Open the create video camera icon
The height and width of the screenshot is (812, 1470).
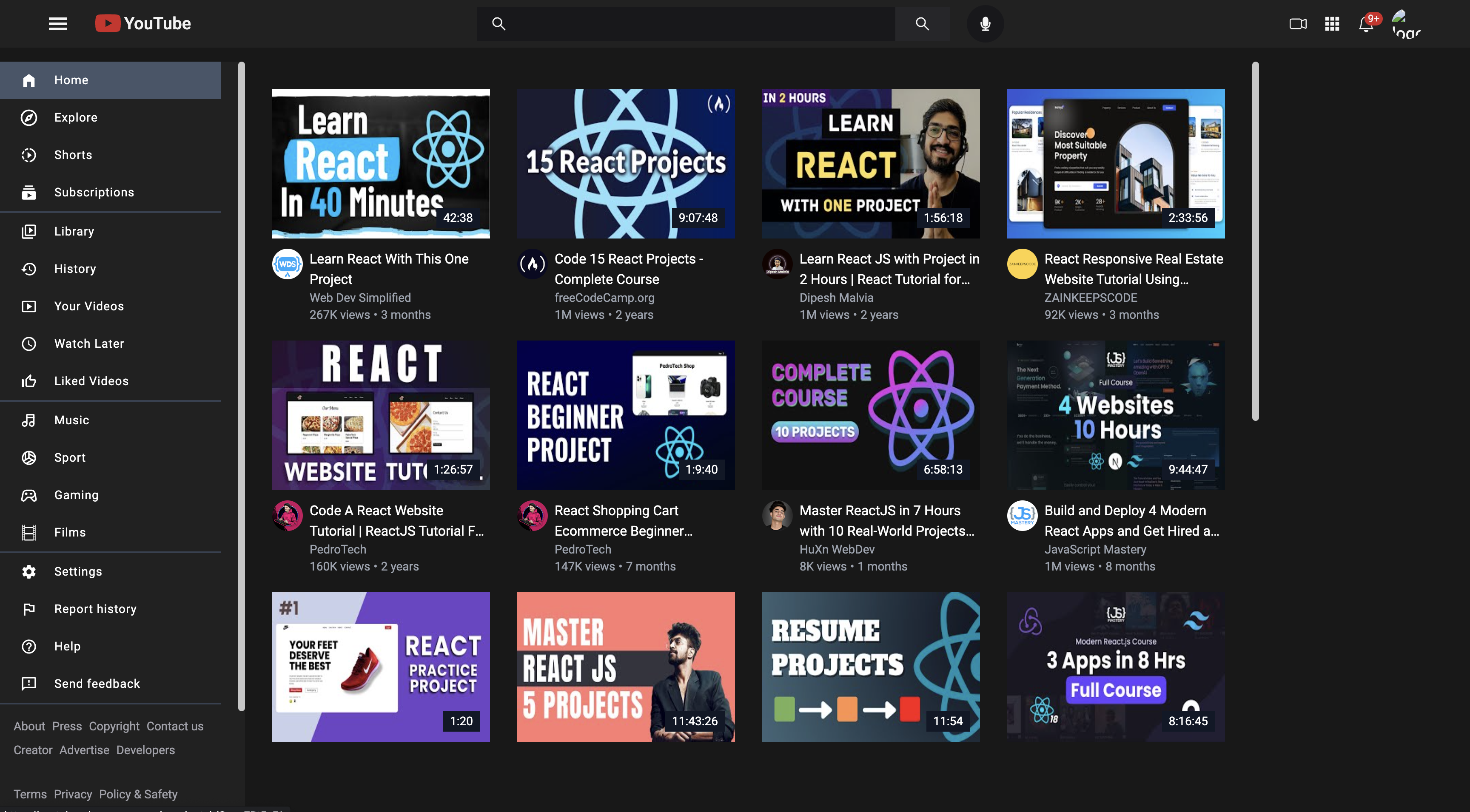(1298, 24)
